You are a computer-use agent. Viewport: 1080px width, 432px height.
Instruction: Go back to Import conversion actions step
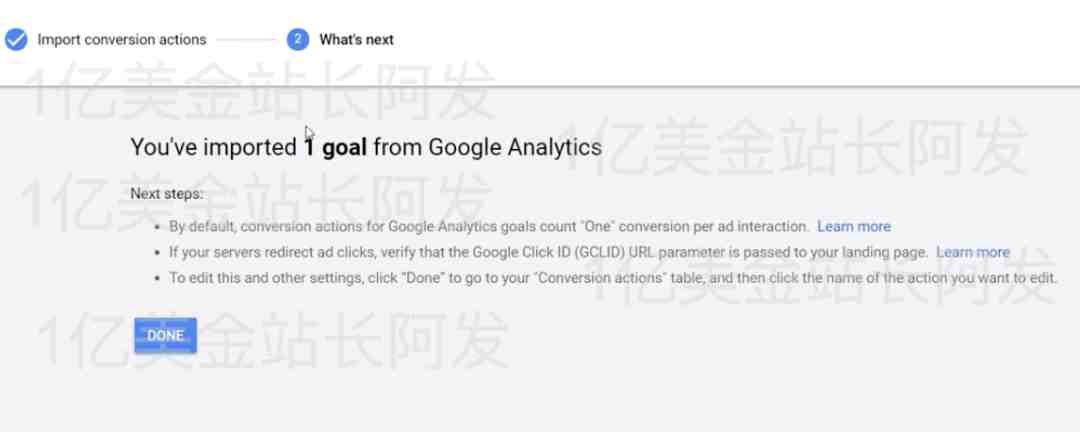[122, 39]
